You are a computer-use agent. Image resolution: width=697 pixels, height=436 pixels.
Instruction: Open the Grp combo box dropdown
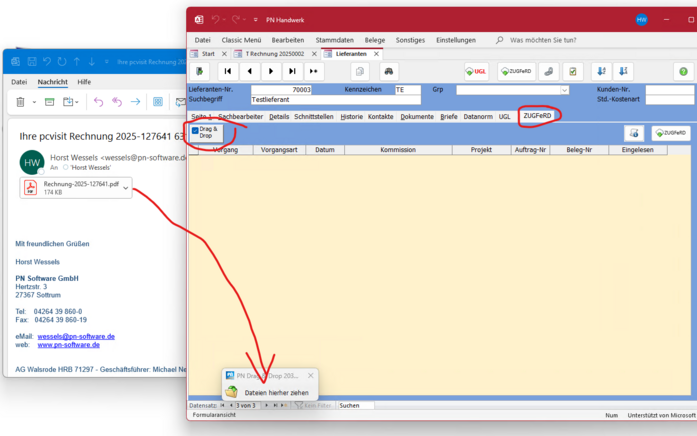point(564,90)
